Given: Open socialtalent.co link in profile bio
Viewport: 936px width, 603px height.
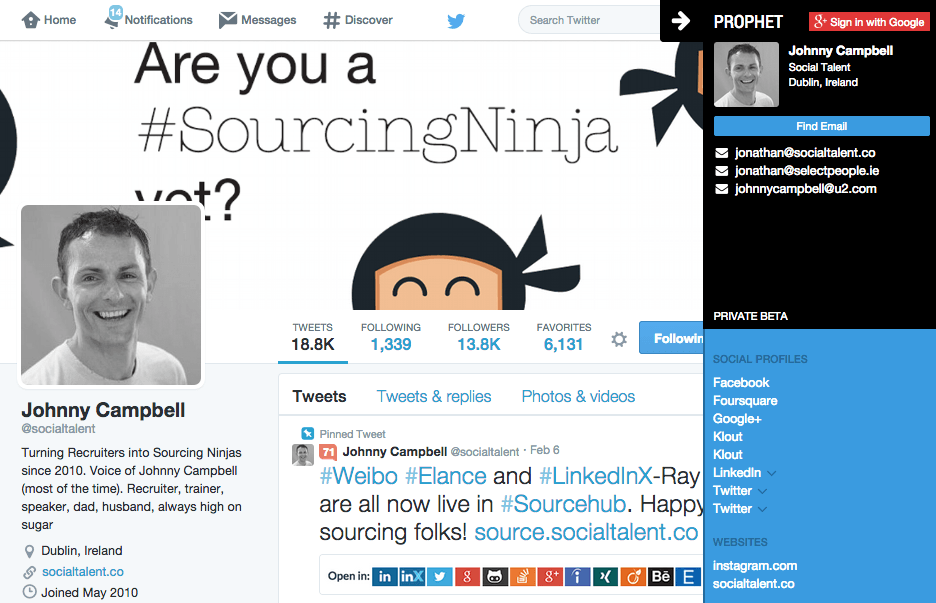Looking at the screenshot, I should click(83, 571).
